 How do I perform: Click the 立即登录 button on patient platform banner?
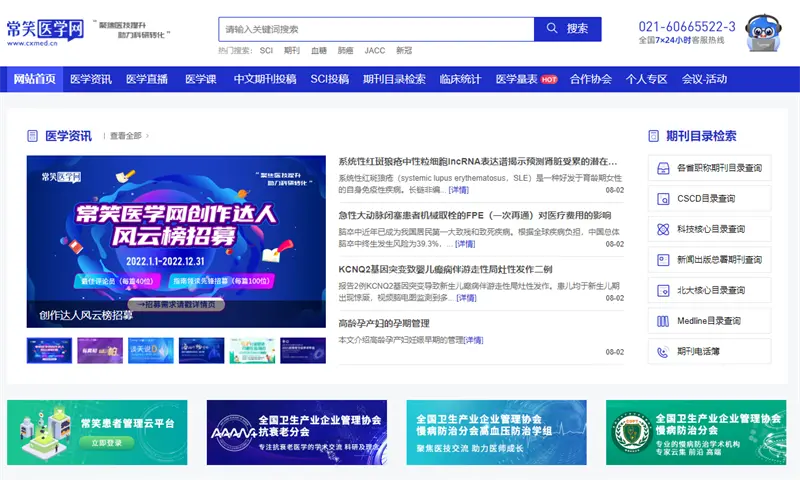point(106,442)
